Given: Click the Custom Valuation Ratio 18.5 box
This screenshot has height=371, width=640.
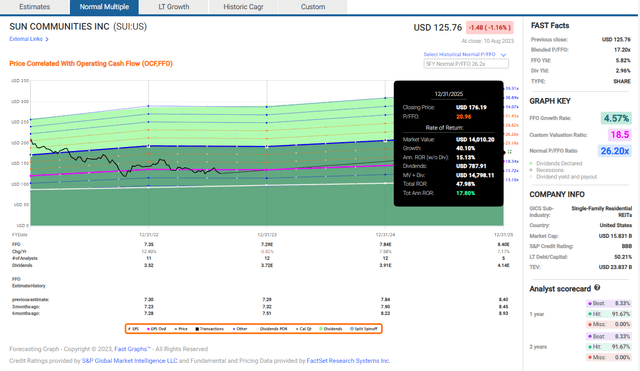Looking at the screenshot, I should [620, 135].
